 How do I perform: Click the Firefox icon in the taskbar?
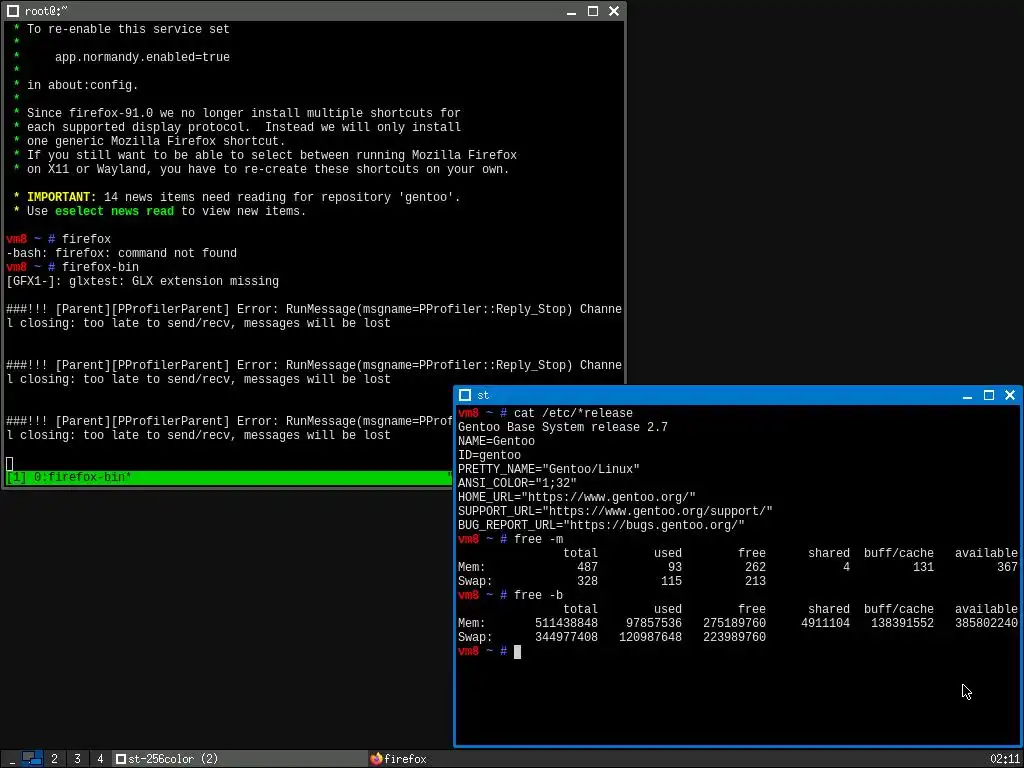376,759
